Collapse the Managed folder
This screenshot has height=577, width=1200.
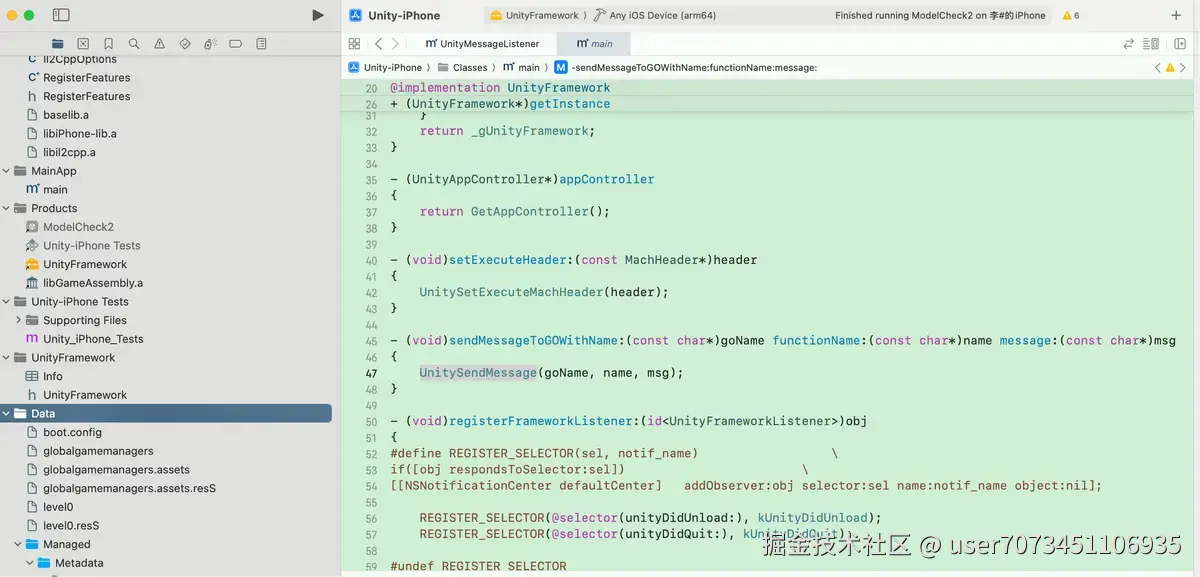tap(18, 544)
